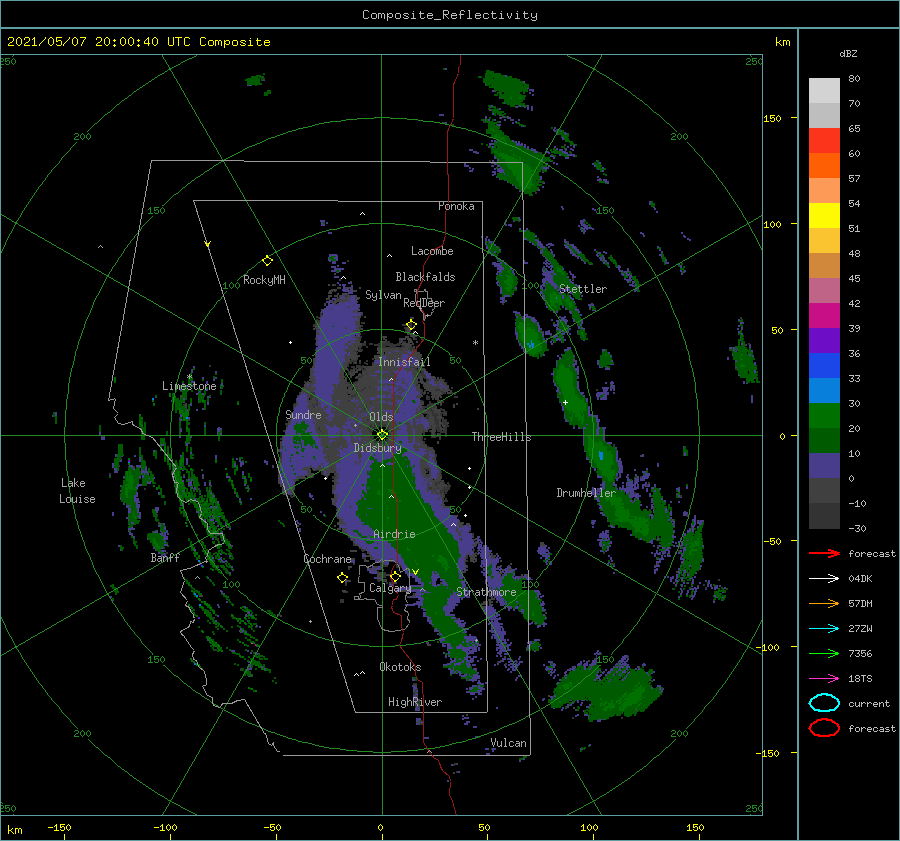Click the Airdrie city label
Viewport: 900px width, 841px height.
point(394,534)
